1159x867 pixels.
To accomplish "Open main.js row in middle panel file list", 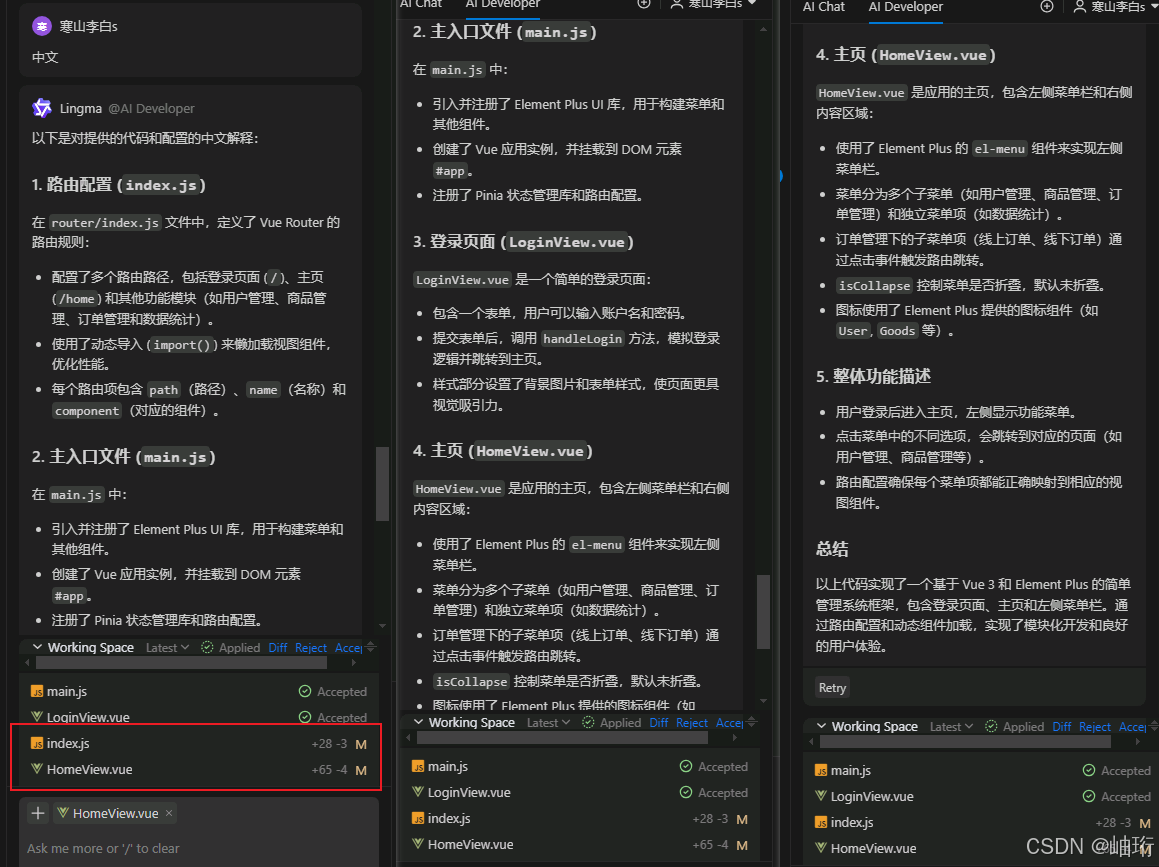I will point(580,766).
